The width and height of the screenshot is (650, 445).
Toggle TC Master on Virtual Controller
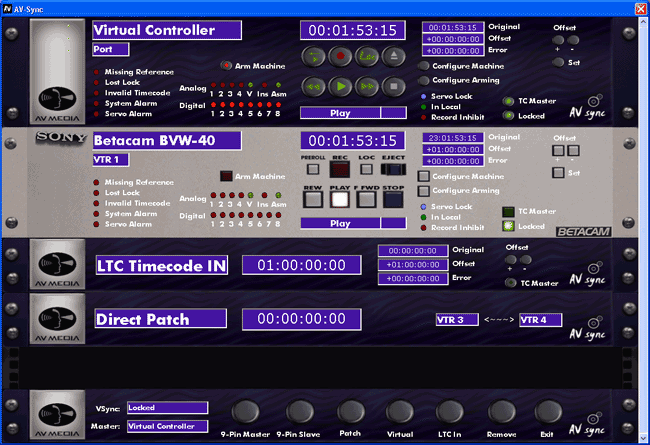tap(508, 101)
